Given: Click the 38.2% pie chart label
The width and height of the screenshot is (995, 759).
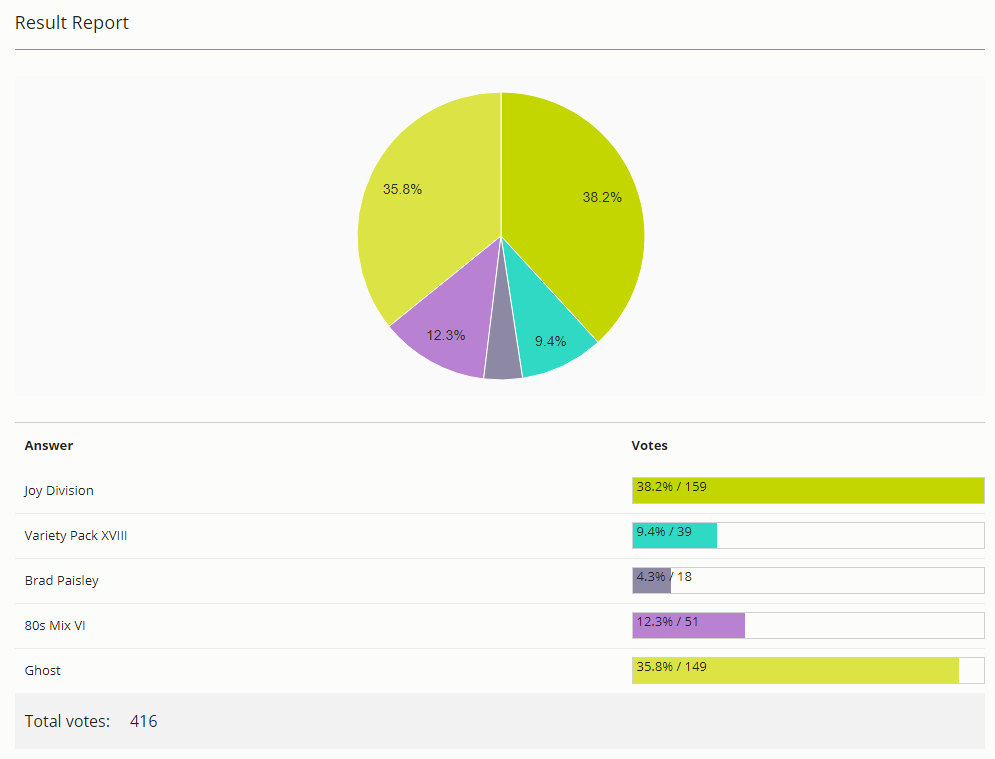Looking at the screenshot, I should pos(602,197).
